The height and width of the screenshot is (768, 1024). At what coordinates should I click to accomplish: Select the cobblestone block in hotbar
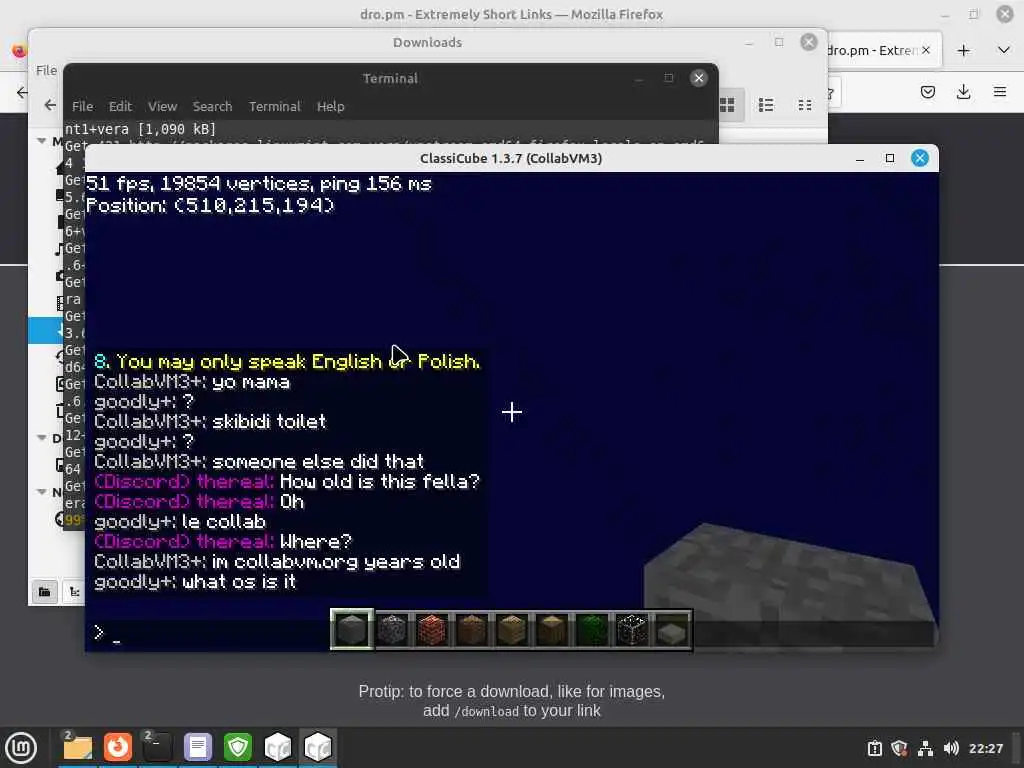pyautogui.click(x=392, y=630)
